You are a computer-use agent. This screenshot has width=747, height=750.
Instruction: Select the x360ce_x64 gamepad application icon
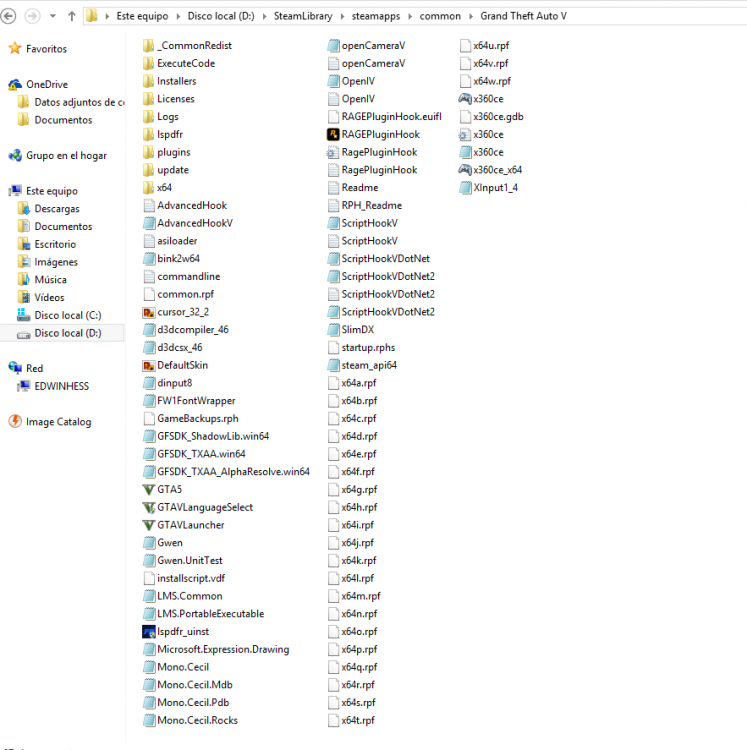tap(465, 170)
